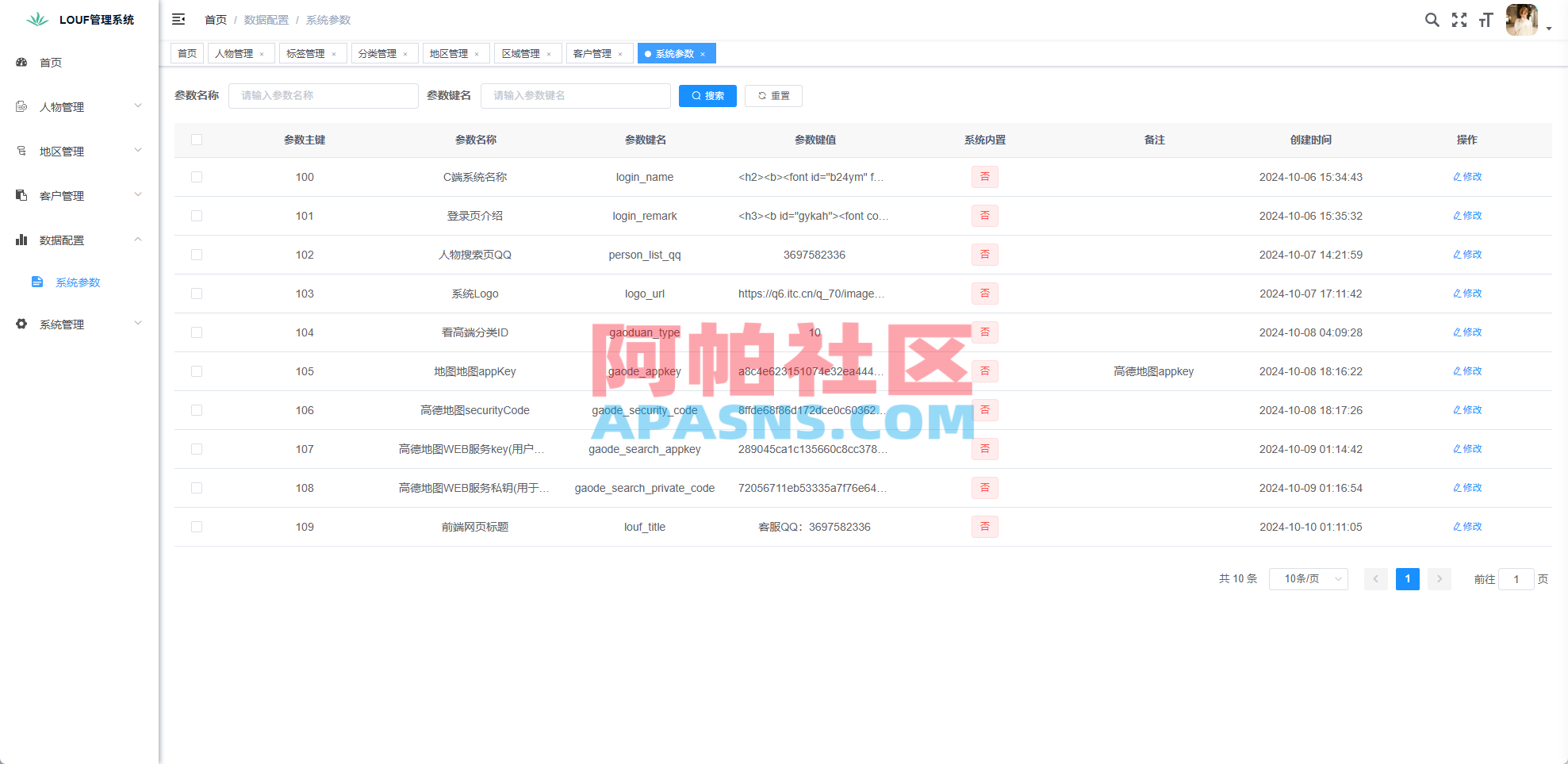Check the row 101 checkbox

tap(197, 216)
